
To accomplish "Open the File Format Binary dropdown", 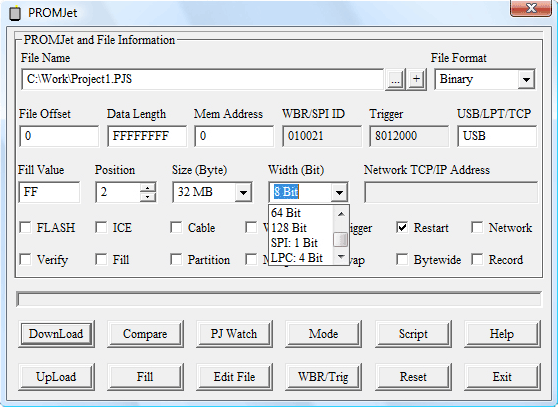I will point(526,80).
